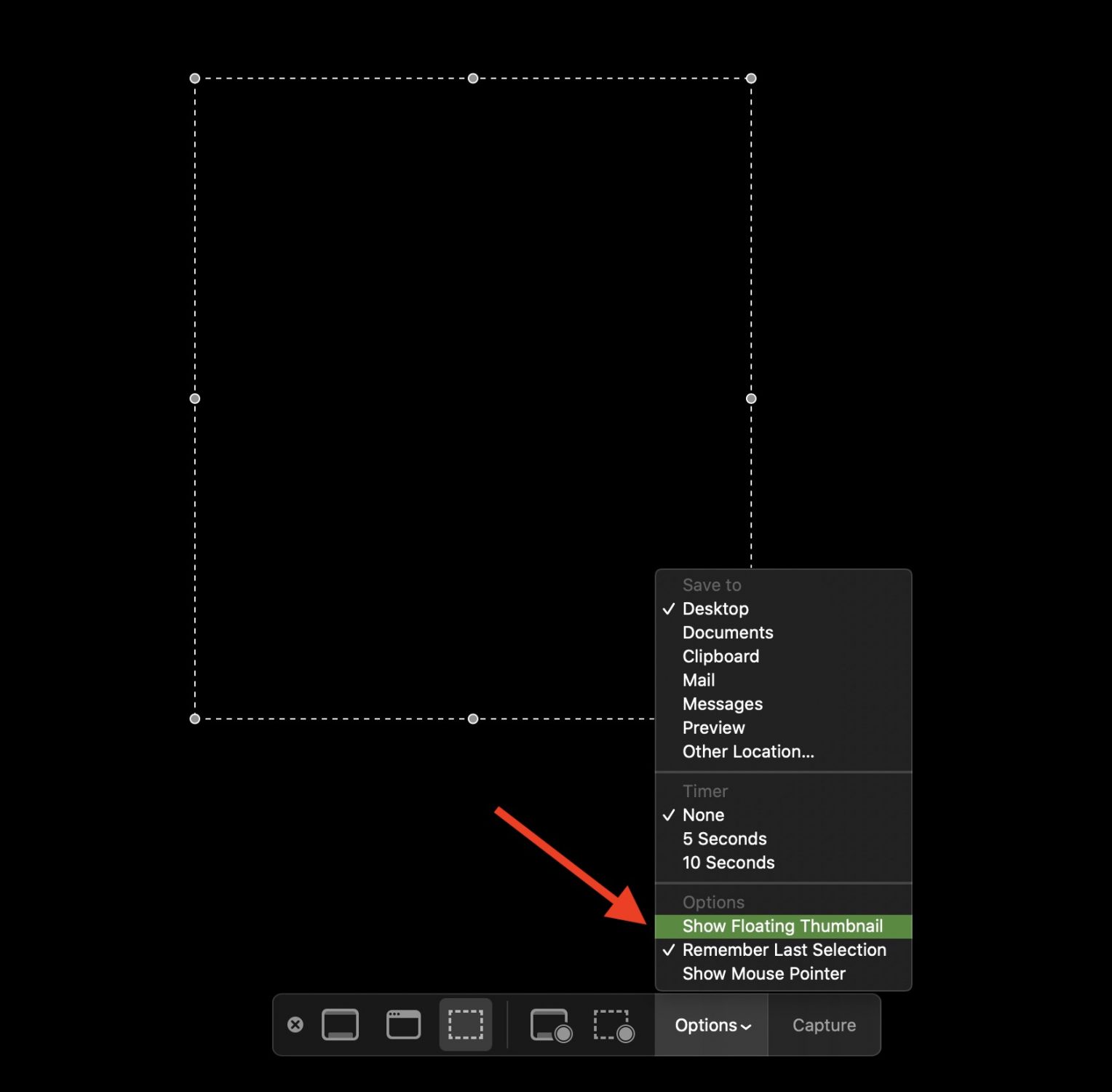Set timer to 10 Seconds
Image resolution: width=1112 pixels, height=1092 pixels.
pyautogui.click(x=728, y=863)
